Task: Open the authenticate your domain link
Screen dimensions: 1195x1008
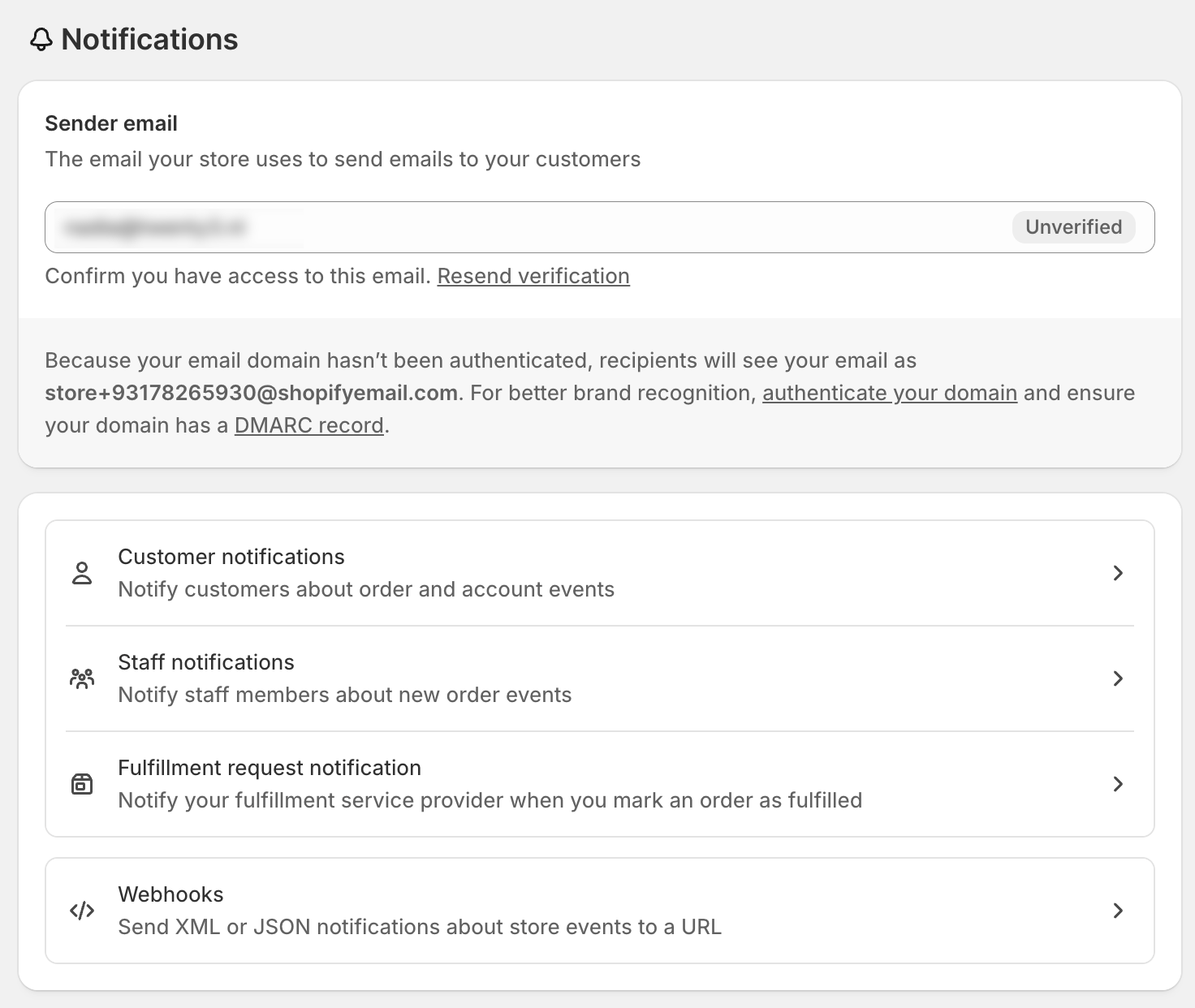Action: (889, 393)
